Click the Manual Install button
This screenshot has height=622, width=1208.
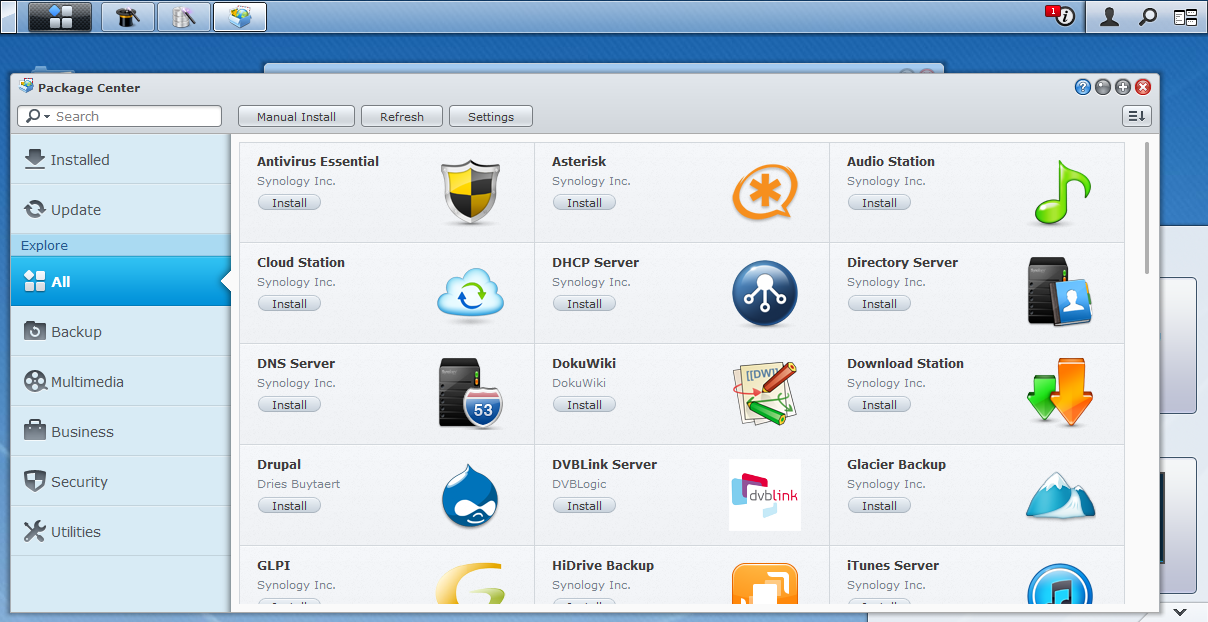click(x=296, y=116)
